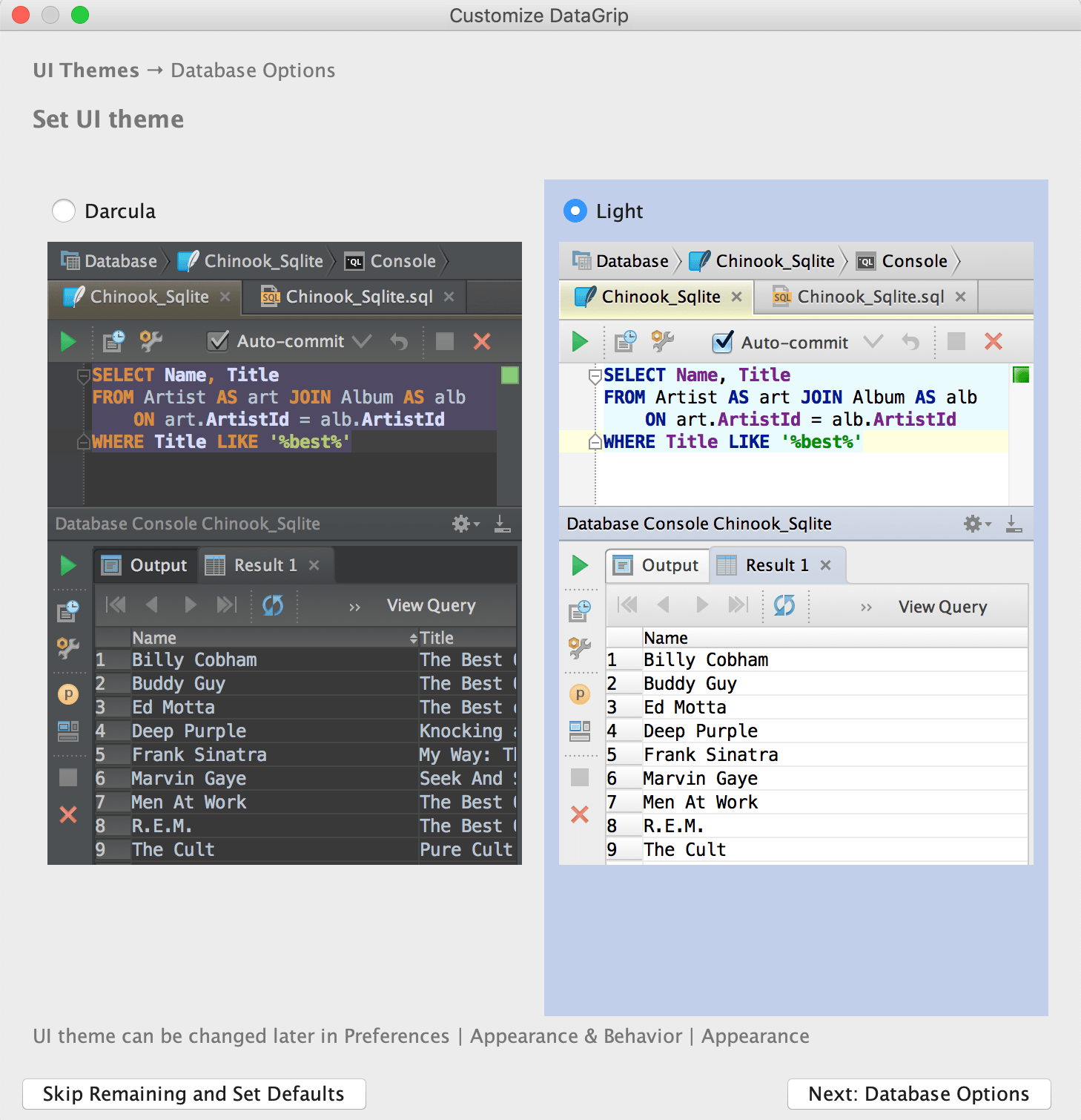This screenshot has width=1081, height=1120.
Task: Collapse SELECT fold marker in Darcula editor
Action: 84,376
